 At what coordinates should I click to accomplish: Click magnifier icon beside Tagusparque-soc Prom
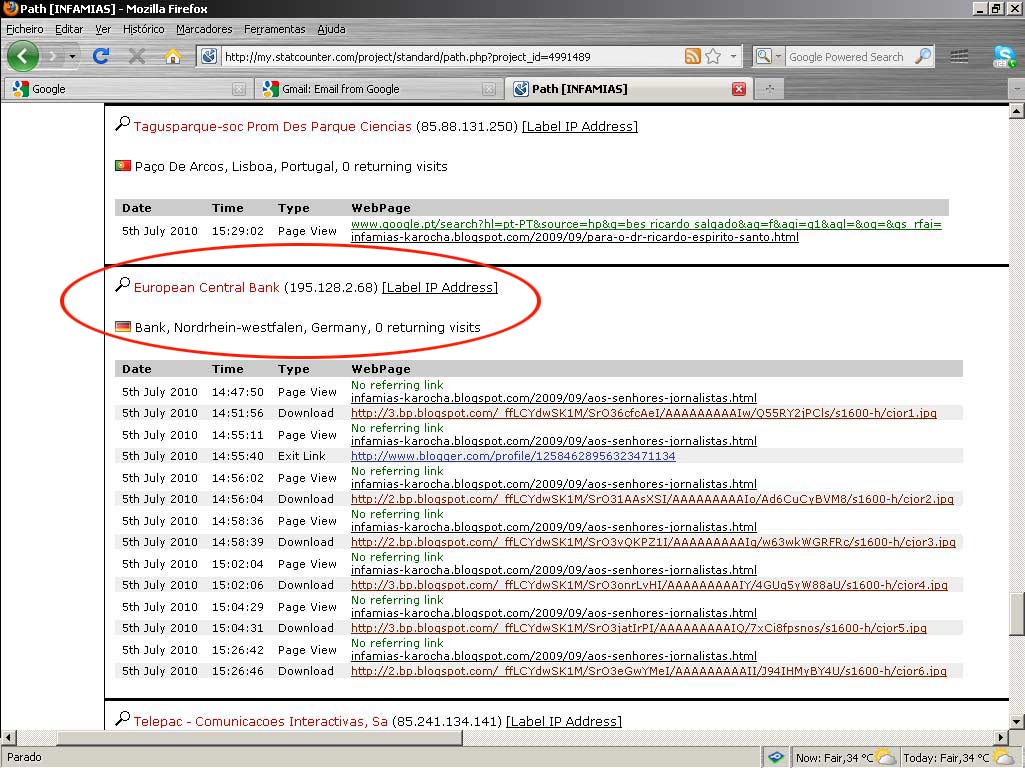tap(122, 123)
